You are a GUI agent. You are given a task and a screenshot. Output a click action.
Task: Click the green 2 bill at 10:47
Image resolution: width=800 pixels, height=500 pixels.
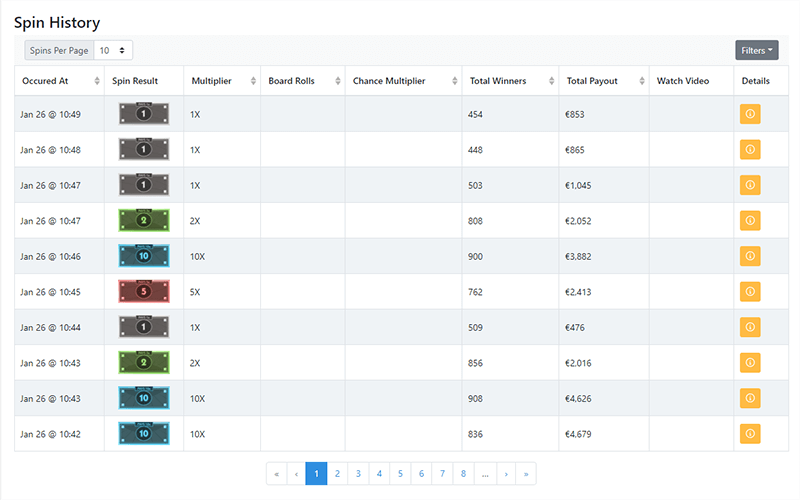pos(143,220)
